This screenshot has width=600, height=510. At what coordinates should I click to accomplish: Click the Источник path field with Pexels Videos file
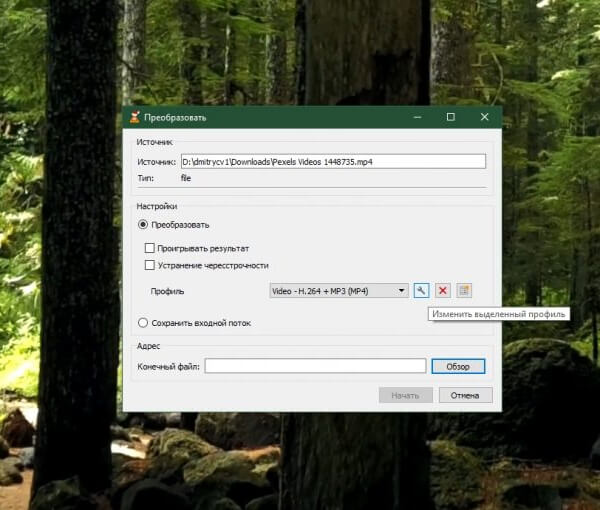332,161
